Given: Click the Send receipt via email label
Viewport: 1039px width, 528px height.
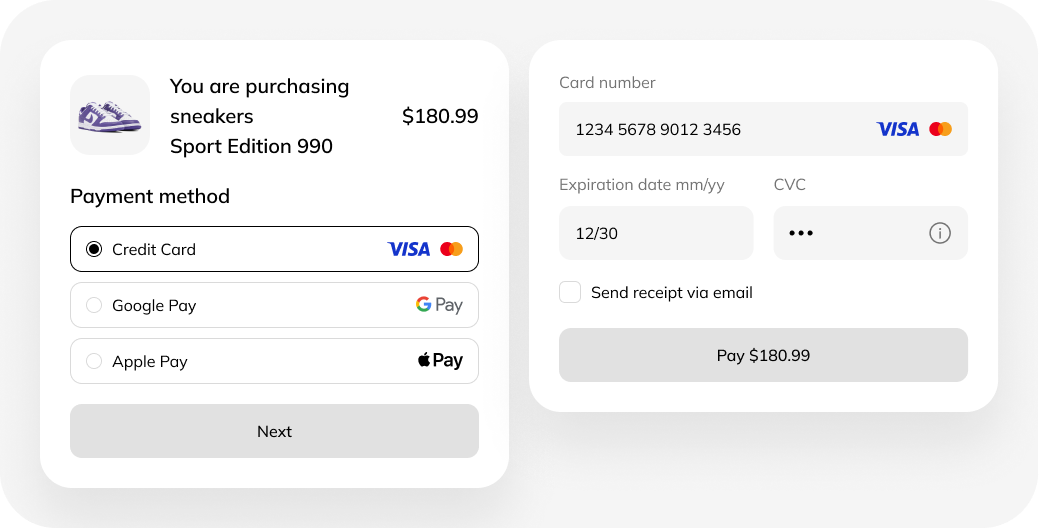Looking at the screenshot, I should pos(671,293).
